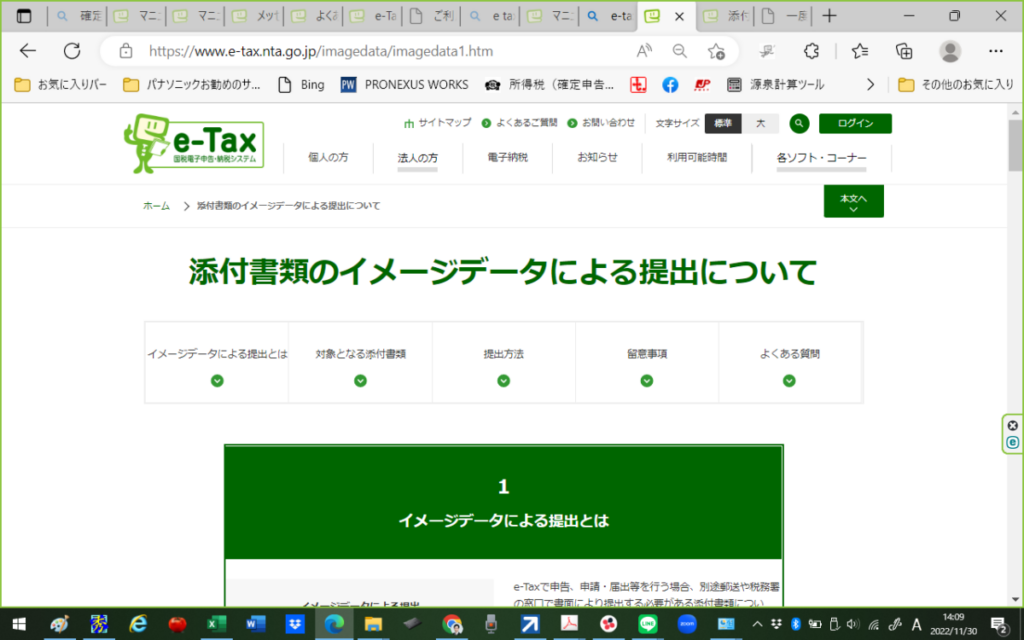This screenshot has width=1024, height=640.
Task: Refresh the page with the reload icon
Action: pos(70,50)
